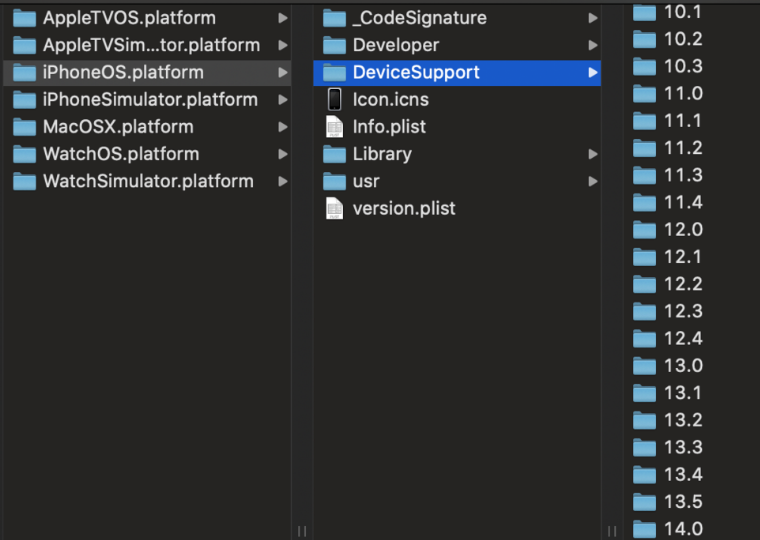The image size is (760, 540).
Task: Click the arrow on the DeviceSupport row
Action: click(x=593, y=72)
